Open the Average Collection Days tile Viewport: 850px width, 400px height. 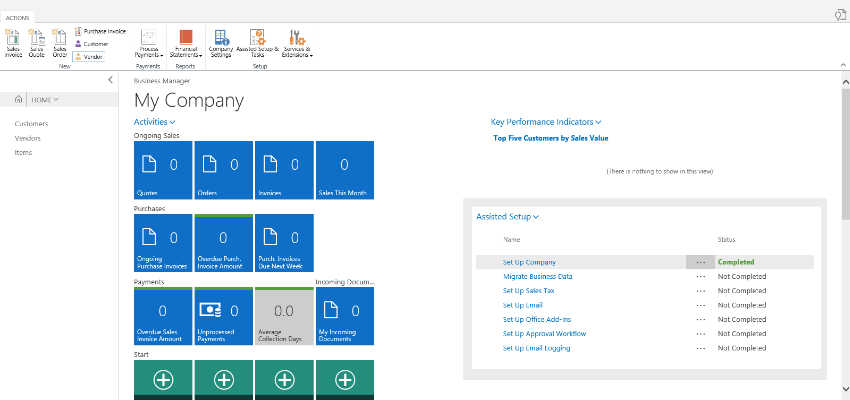coord(284,316)
